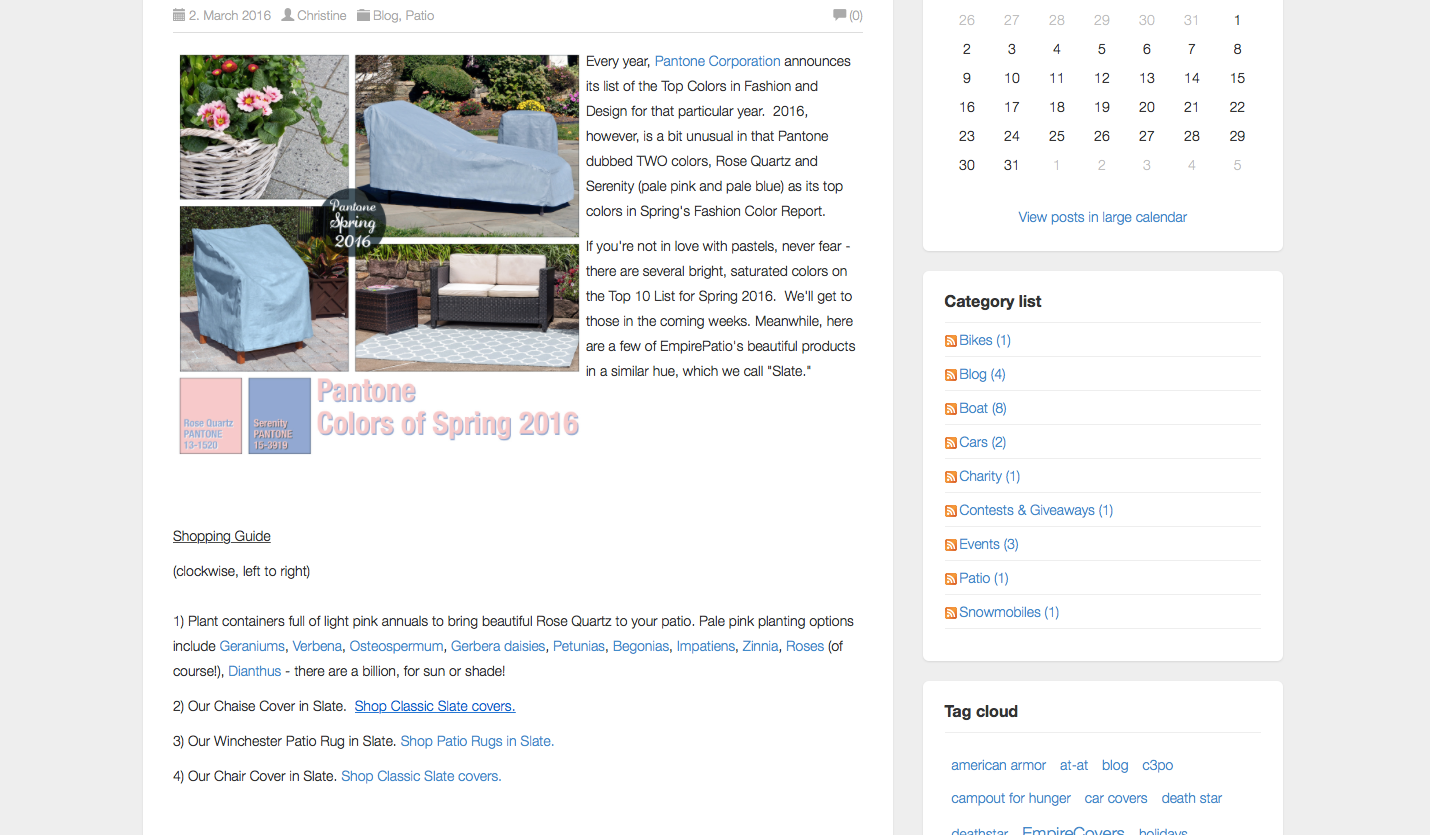Select the RSS icon beside Events

[950, 545]
